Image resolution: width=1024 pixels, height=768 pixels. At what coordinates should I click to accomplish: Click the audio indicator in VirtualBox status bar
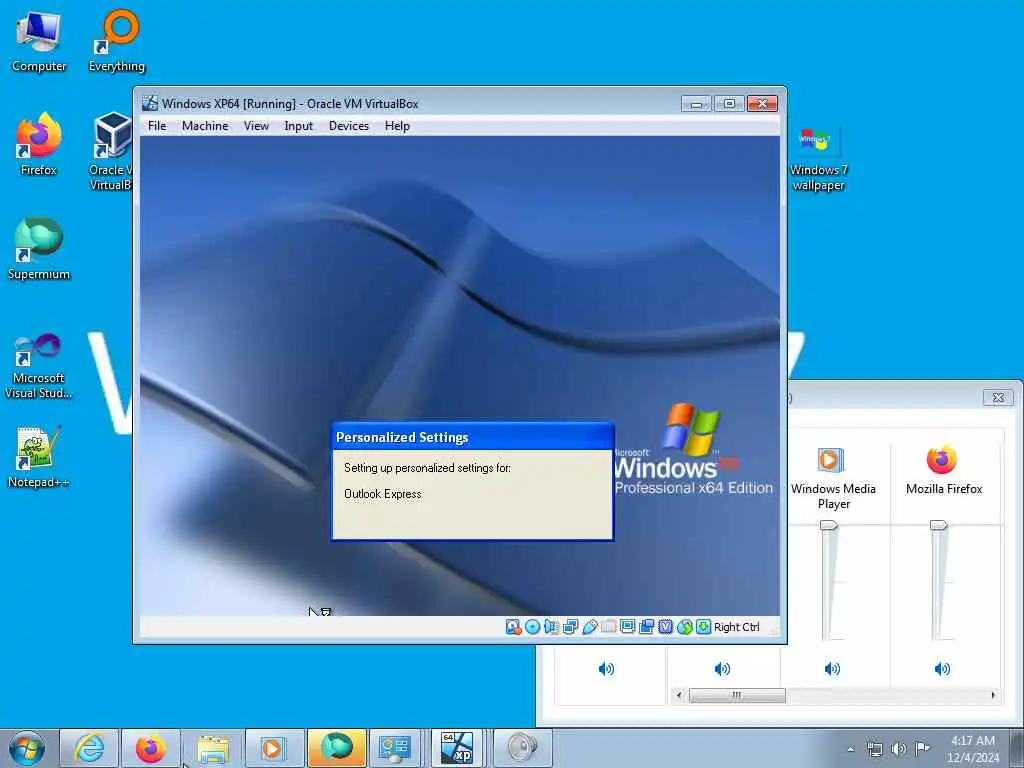[x=551, y=627]
